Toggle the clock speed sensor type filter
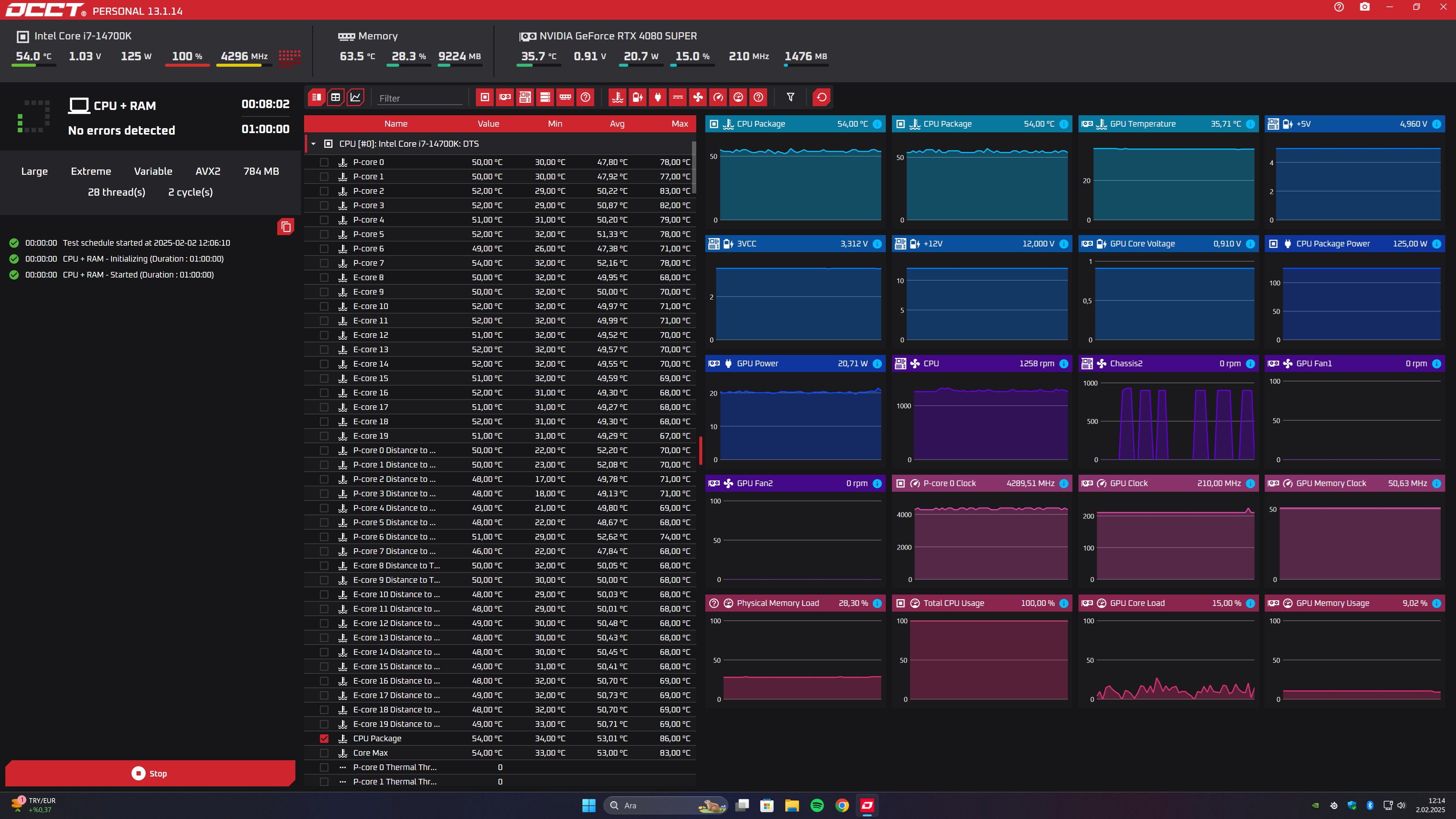The height and width of the screenshot is (819, 1456). 718,97
